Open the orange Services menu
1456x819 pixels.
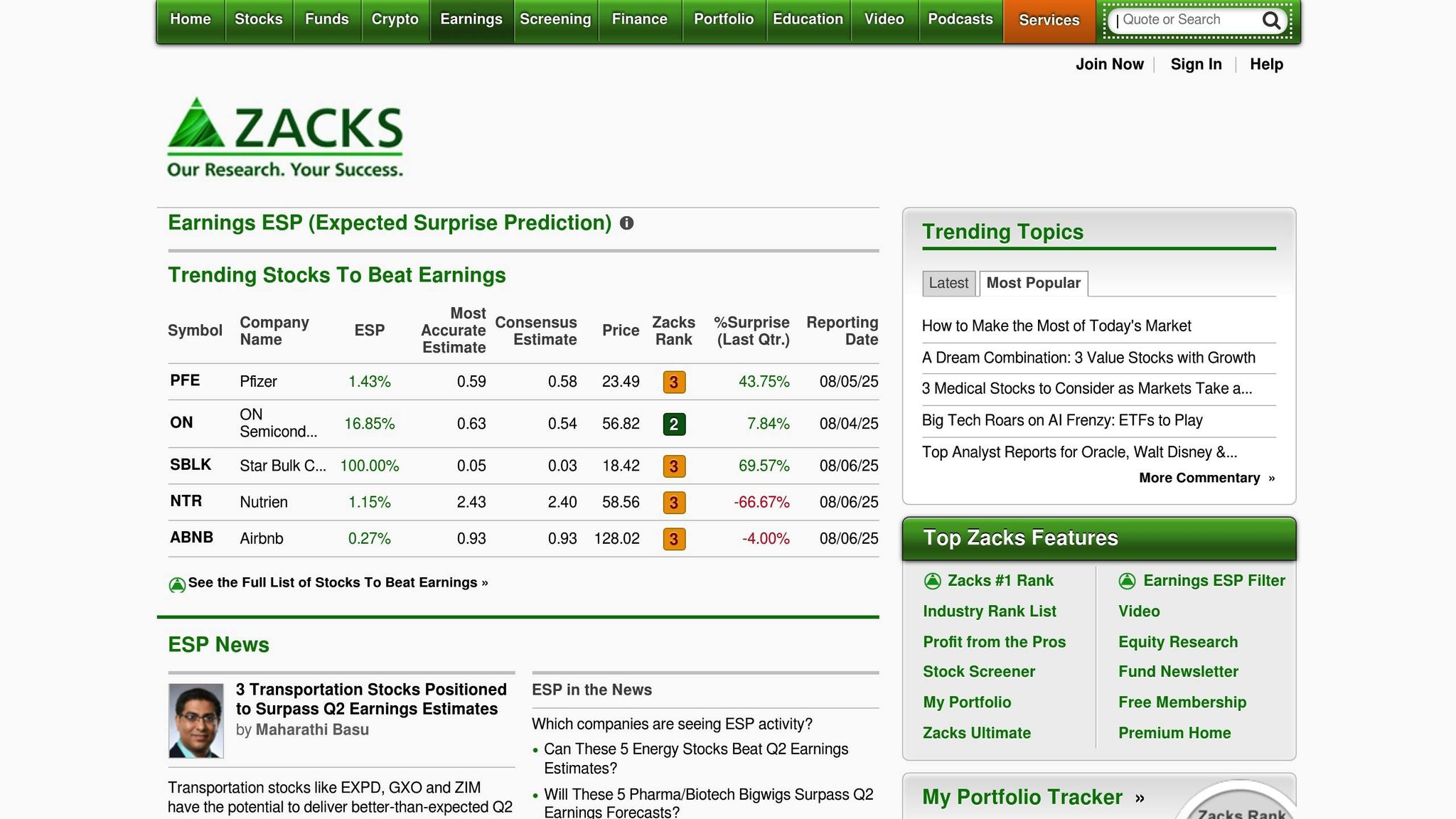(1049, 21)
